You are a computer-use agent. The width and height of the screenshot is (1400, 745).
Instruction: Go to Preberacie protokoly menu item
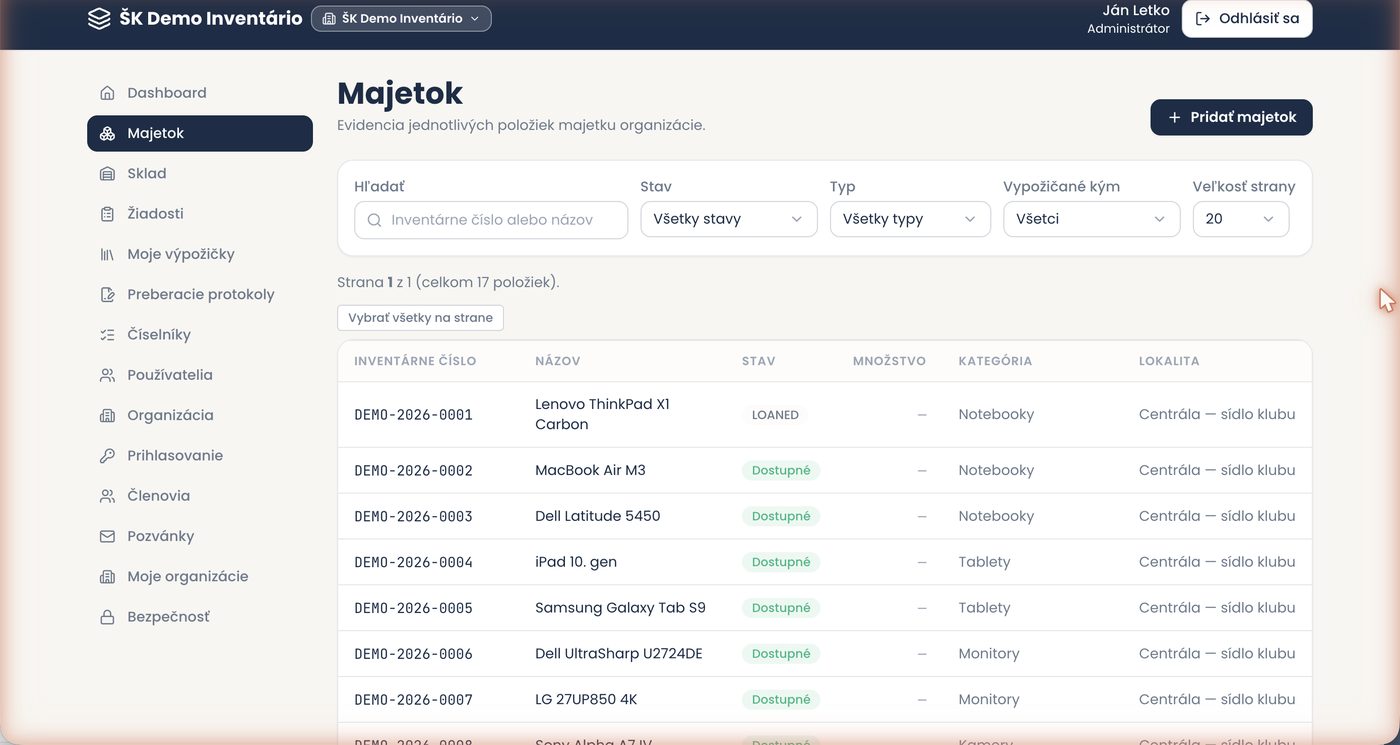200,294
